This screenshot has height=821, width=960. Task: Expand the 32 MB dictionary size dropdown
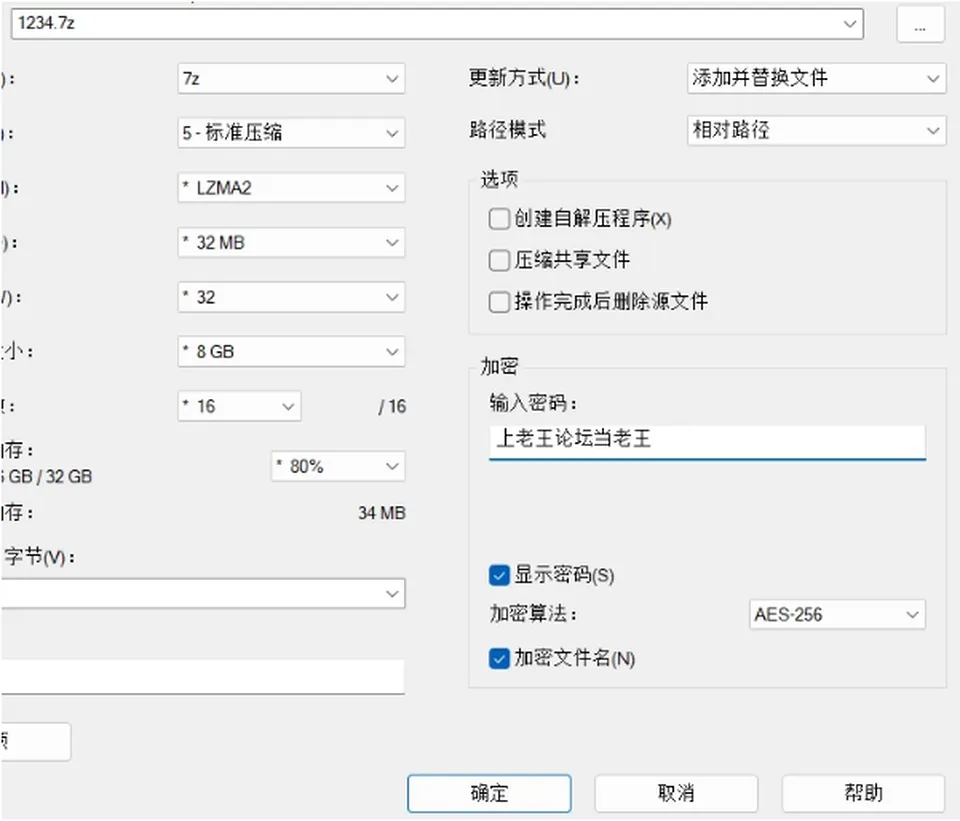coord(291,242)
